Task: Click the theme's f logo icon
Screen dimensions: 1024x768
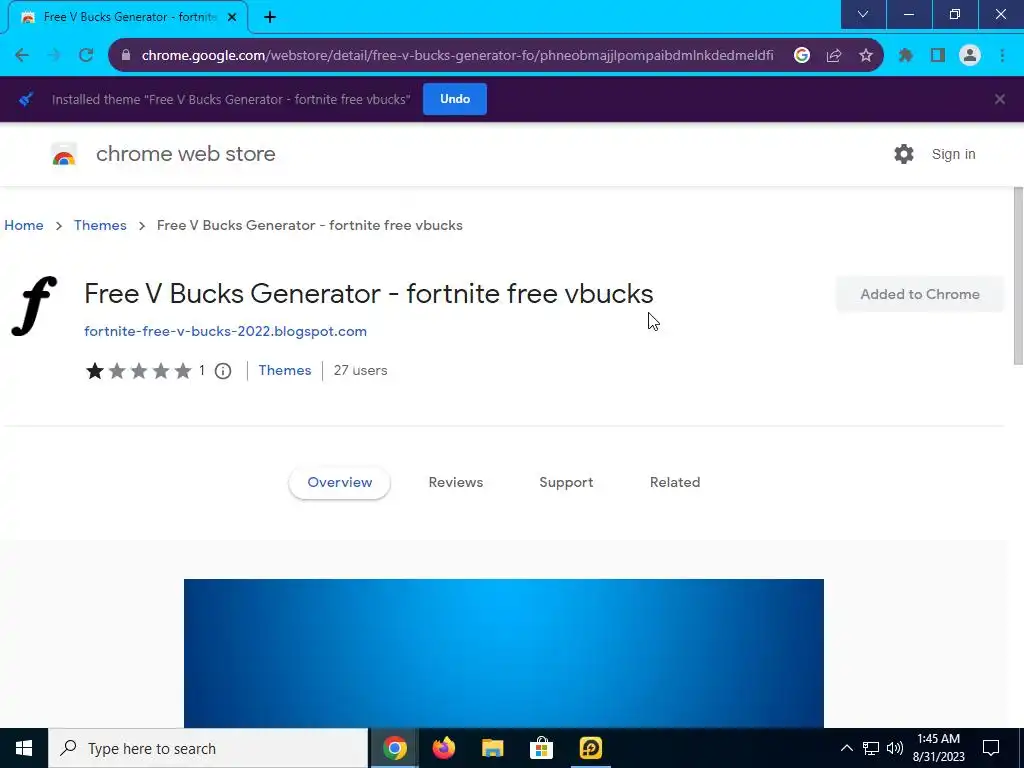Action: [35, 306]
